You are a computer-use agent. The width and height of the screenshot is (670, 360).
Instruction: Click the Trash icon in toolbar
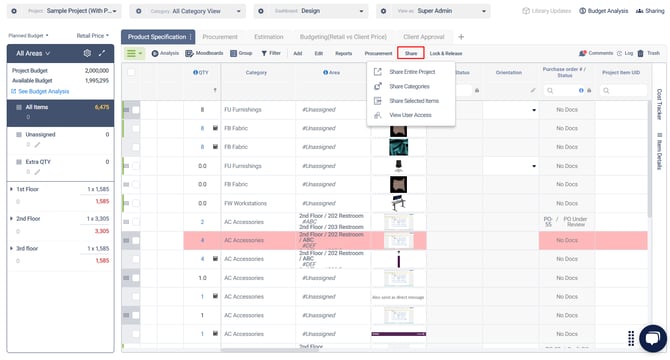click(641, 53)
